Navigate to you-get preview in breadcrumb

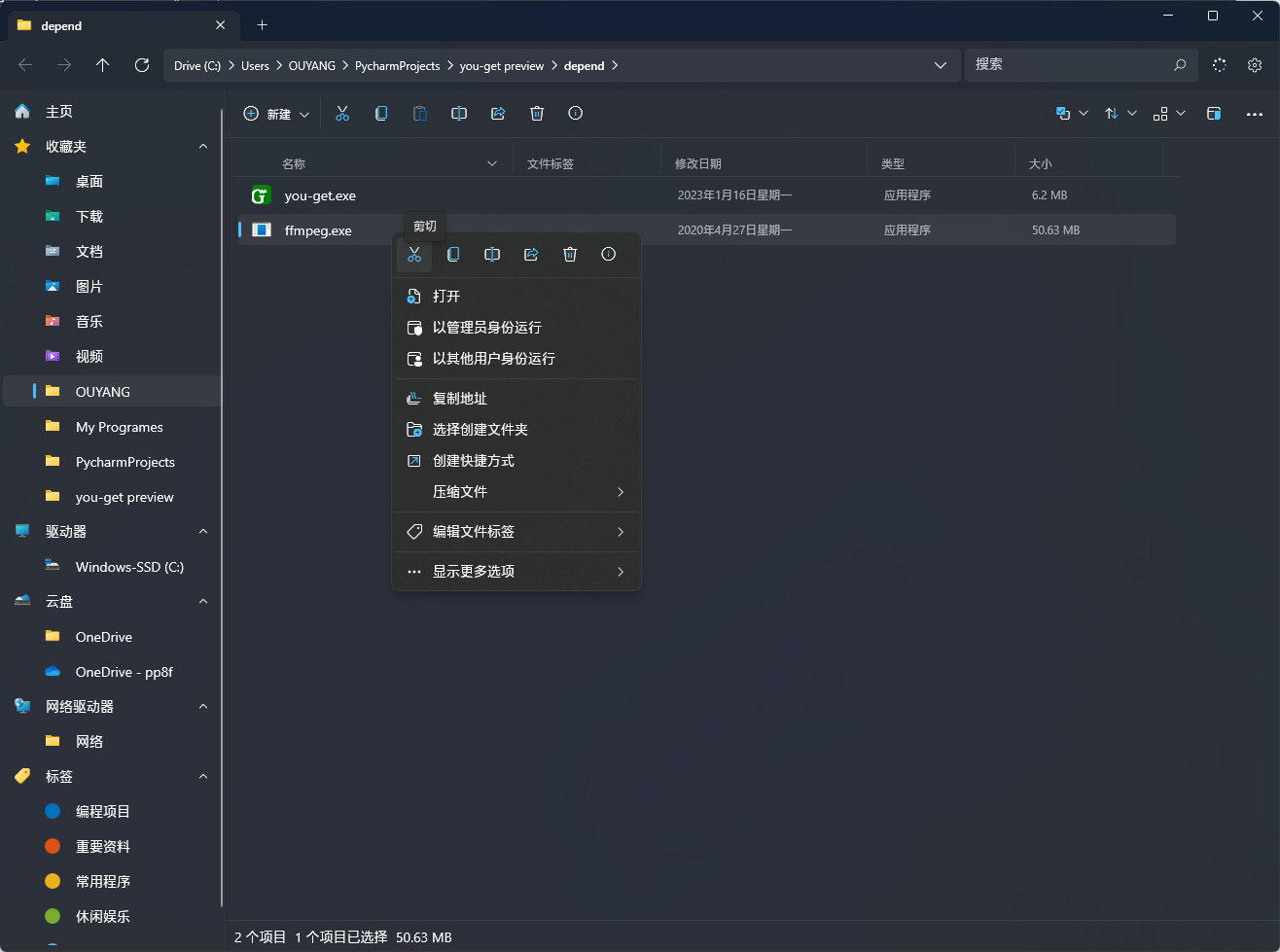(x=502, y=66)
